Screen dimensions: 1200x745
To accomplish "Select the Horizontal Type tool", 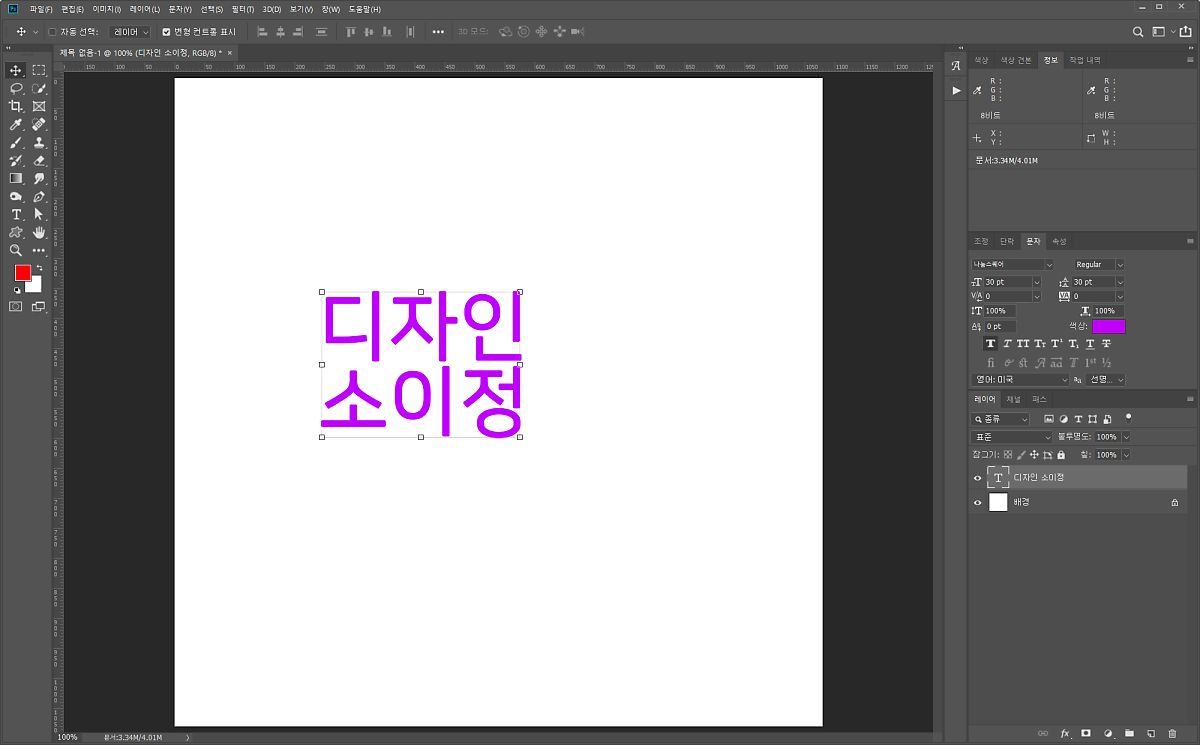I will [16, 214].
